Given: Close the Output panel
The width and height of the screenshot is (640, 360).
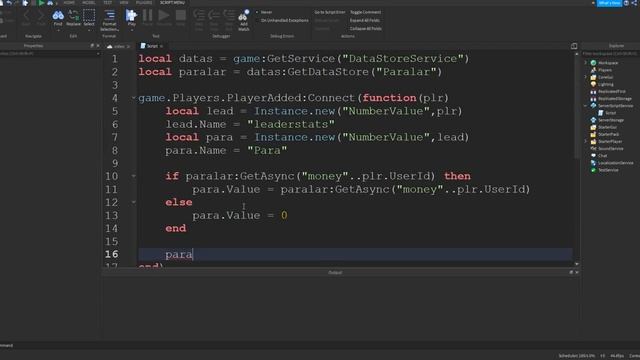Looking at the screenshot, I should [577, 272].
